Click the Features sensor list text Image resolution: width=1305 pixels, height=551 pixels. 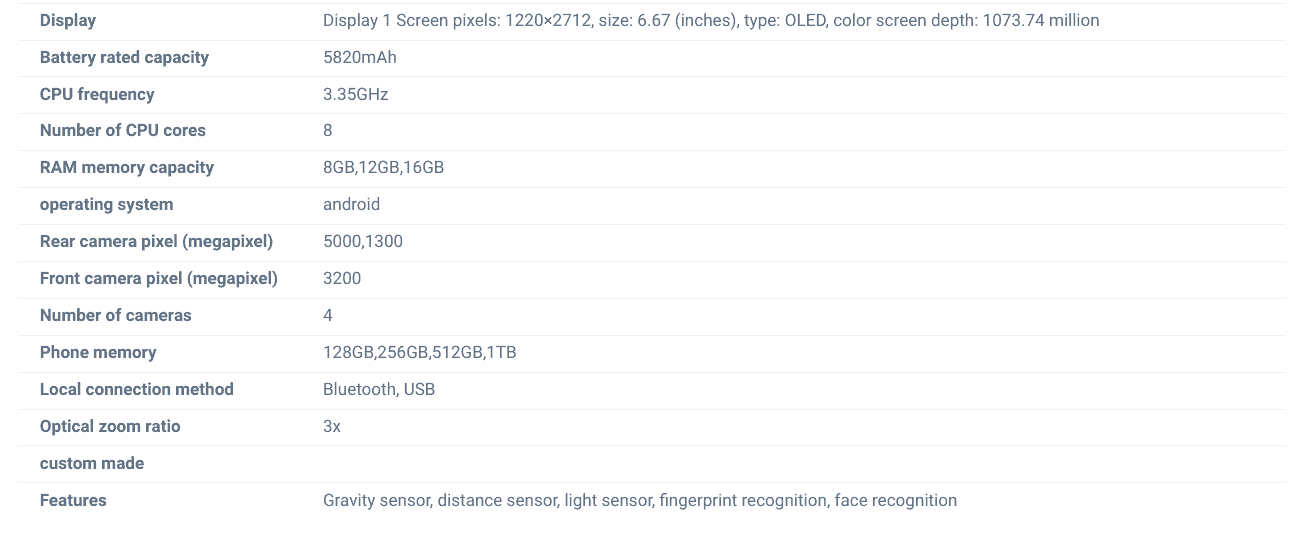(x=639, y=500)
